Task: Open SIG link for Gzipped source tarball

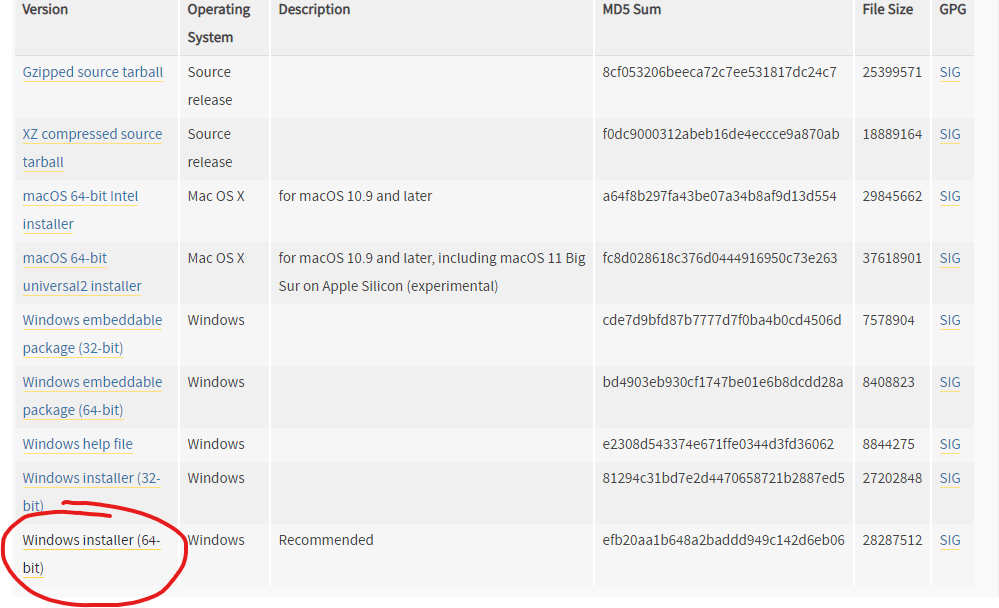Action: tap(950, 73)
